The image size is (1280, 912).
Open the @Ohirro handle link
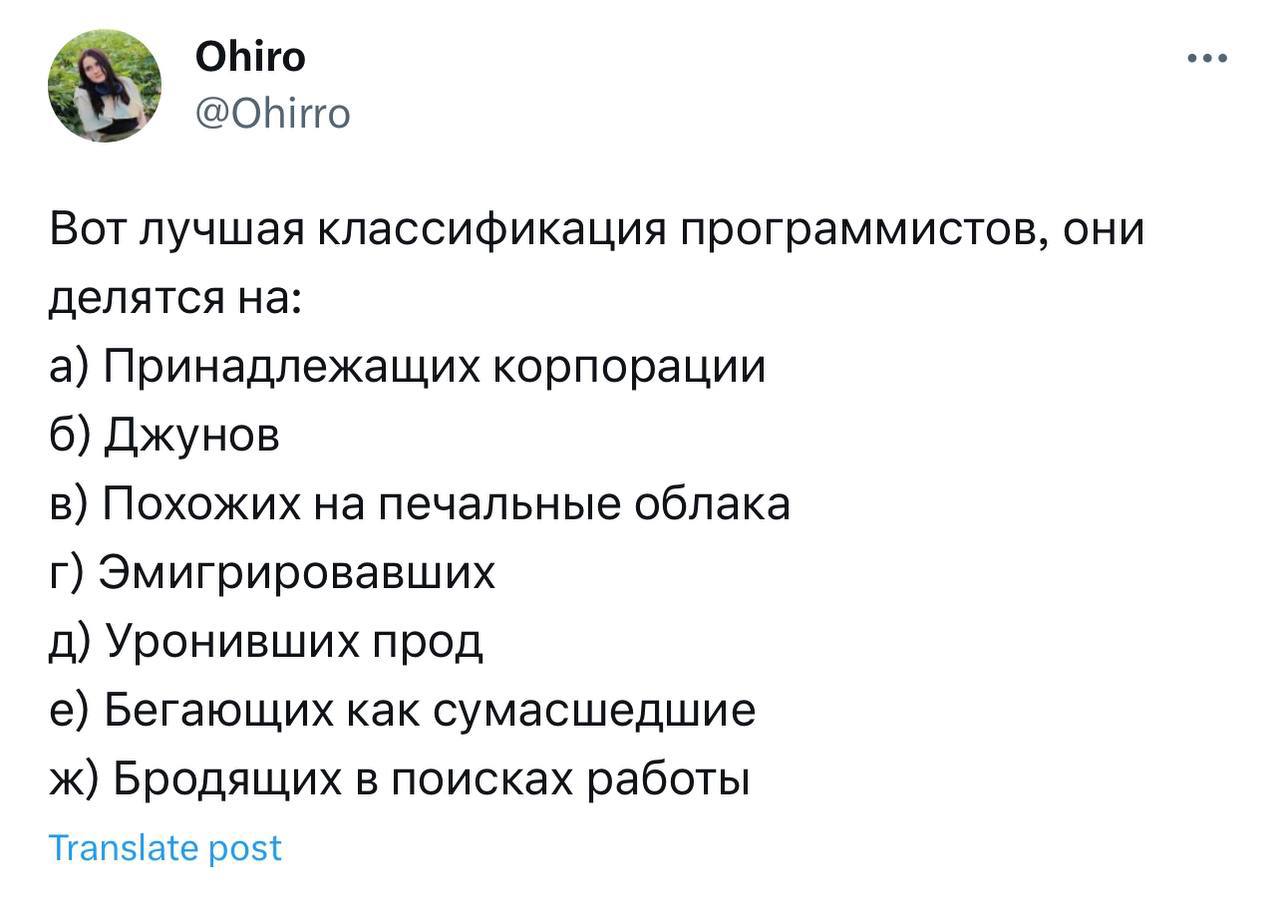(x=272, y=114)
